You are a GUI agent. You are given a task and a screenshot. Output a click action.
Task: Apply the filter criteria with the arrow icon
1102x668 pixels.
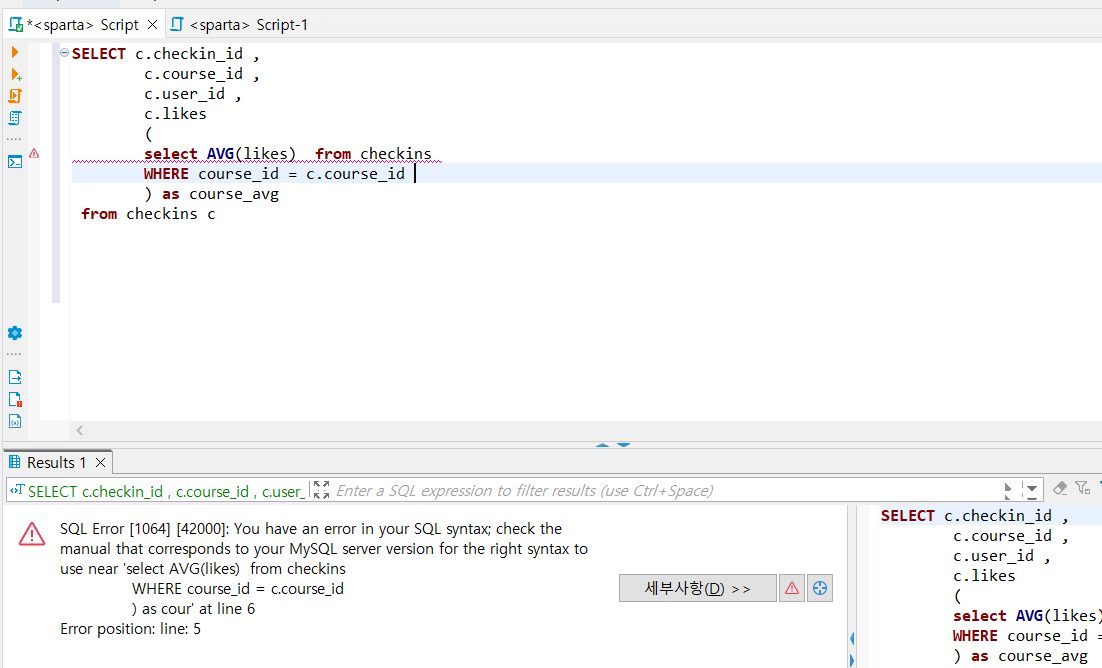(x=1009, y=490)
